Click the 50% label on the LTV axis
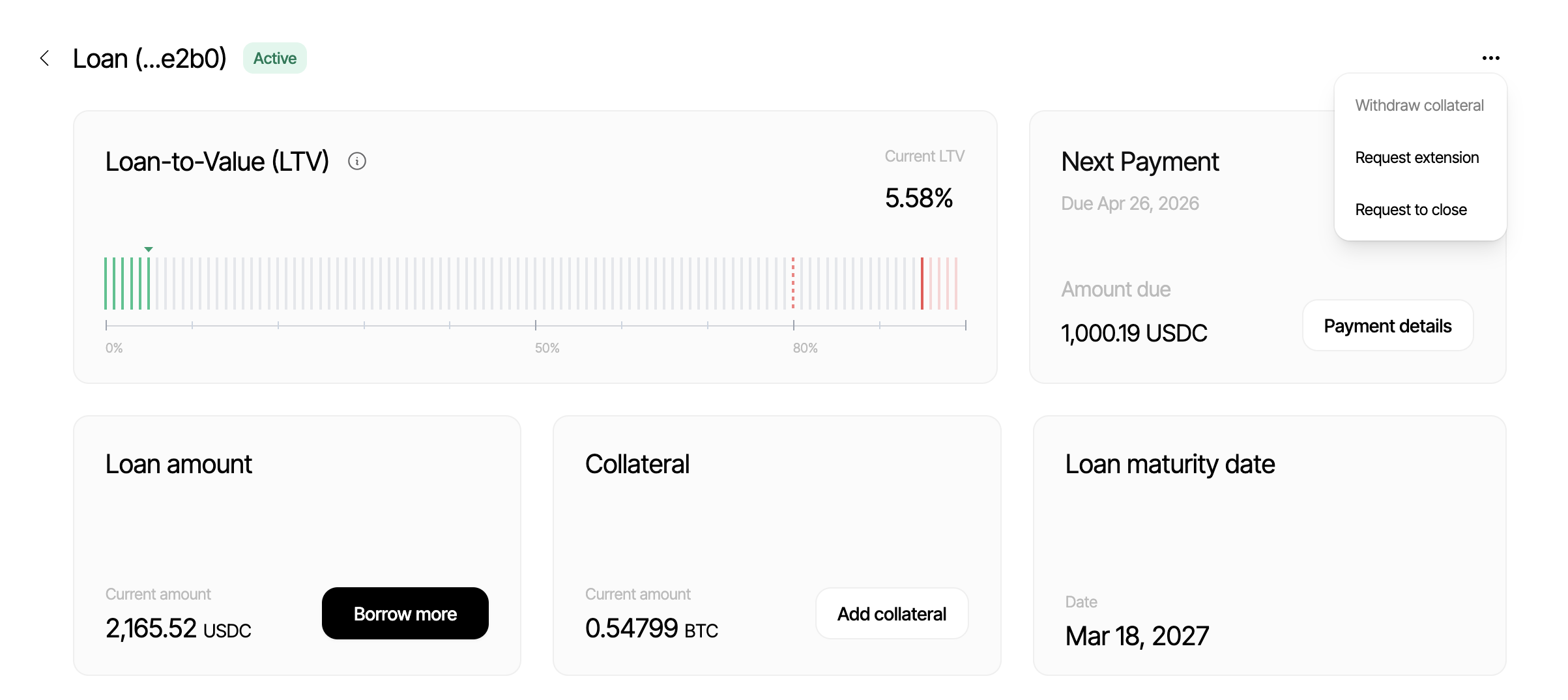Viewport: 1568px width, 700px height. pos(547,347)
